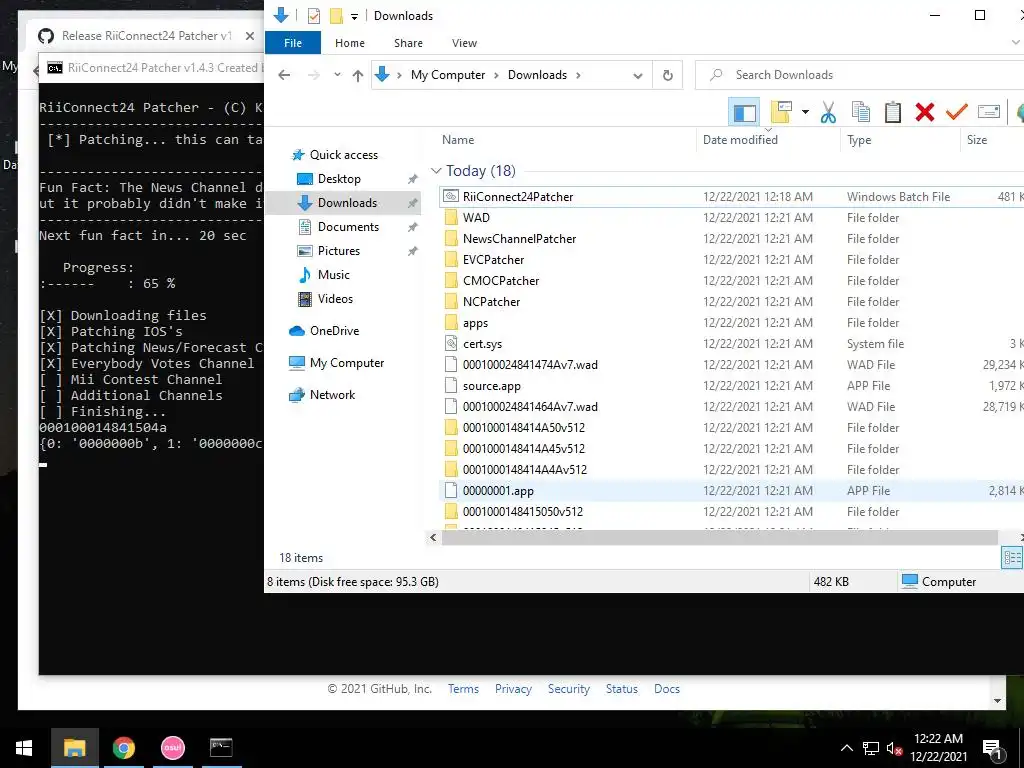Open the Security link on GitHub page

tap(568, 689)
